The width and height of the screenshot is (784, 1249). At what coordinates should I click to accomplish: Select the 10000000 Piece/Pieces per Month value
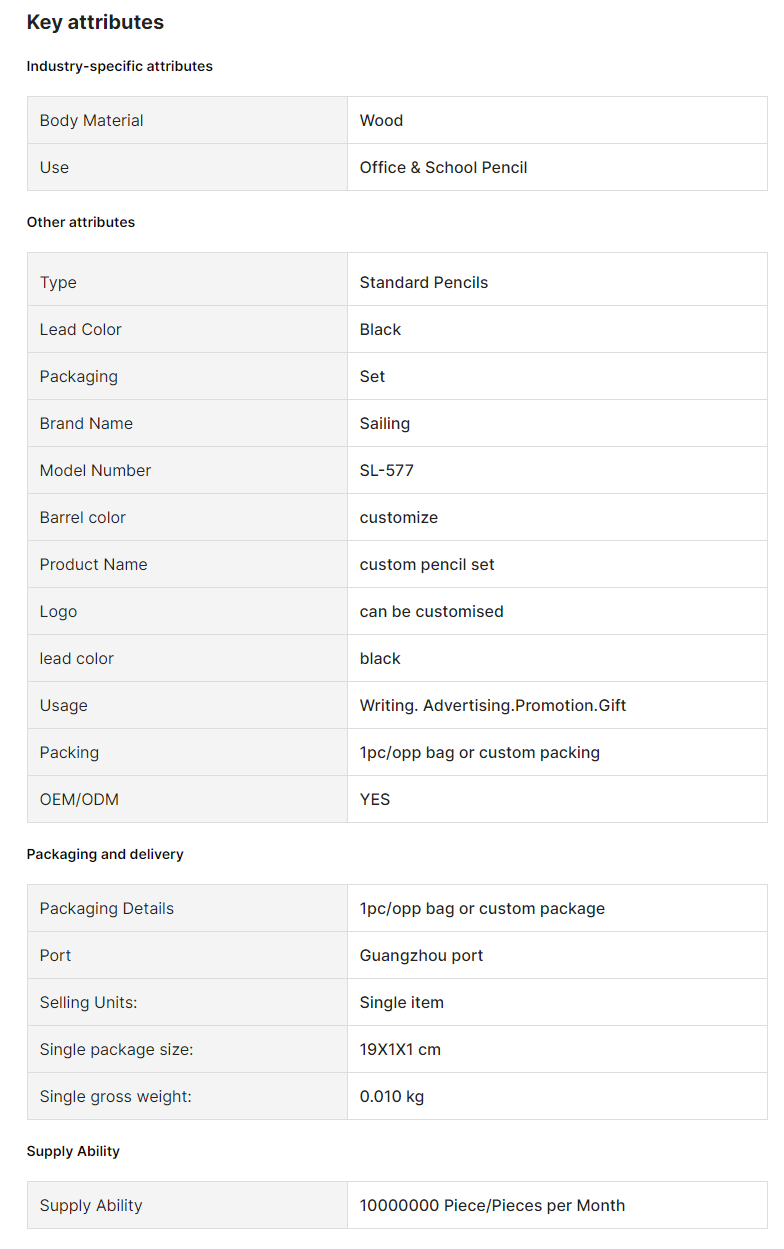pos(492,1205)
